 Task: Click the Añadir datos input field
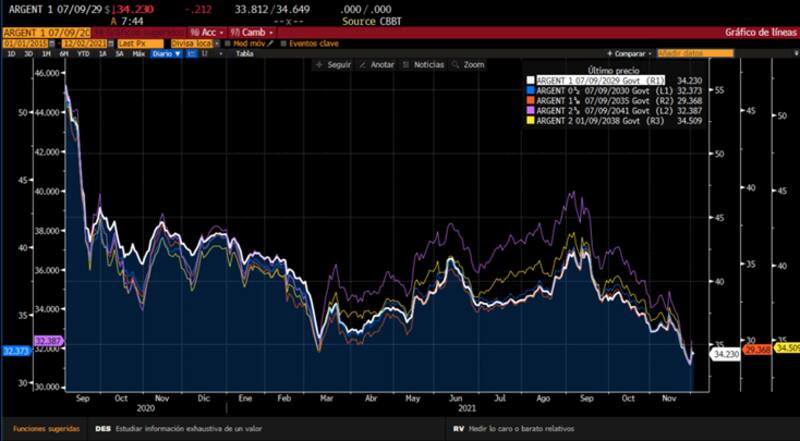[681, 53]
